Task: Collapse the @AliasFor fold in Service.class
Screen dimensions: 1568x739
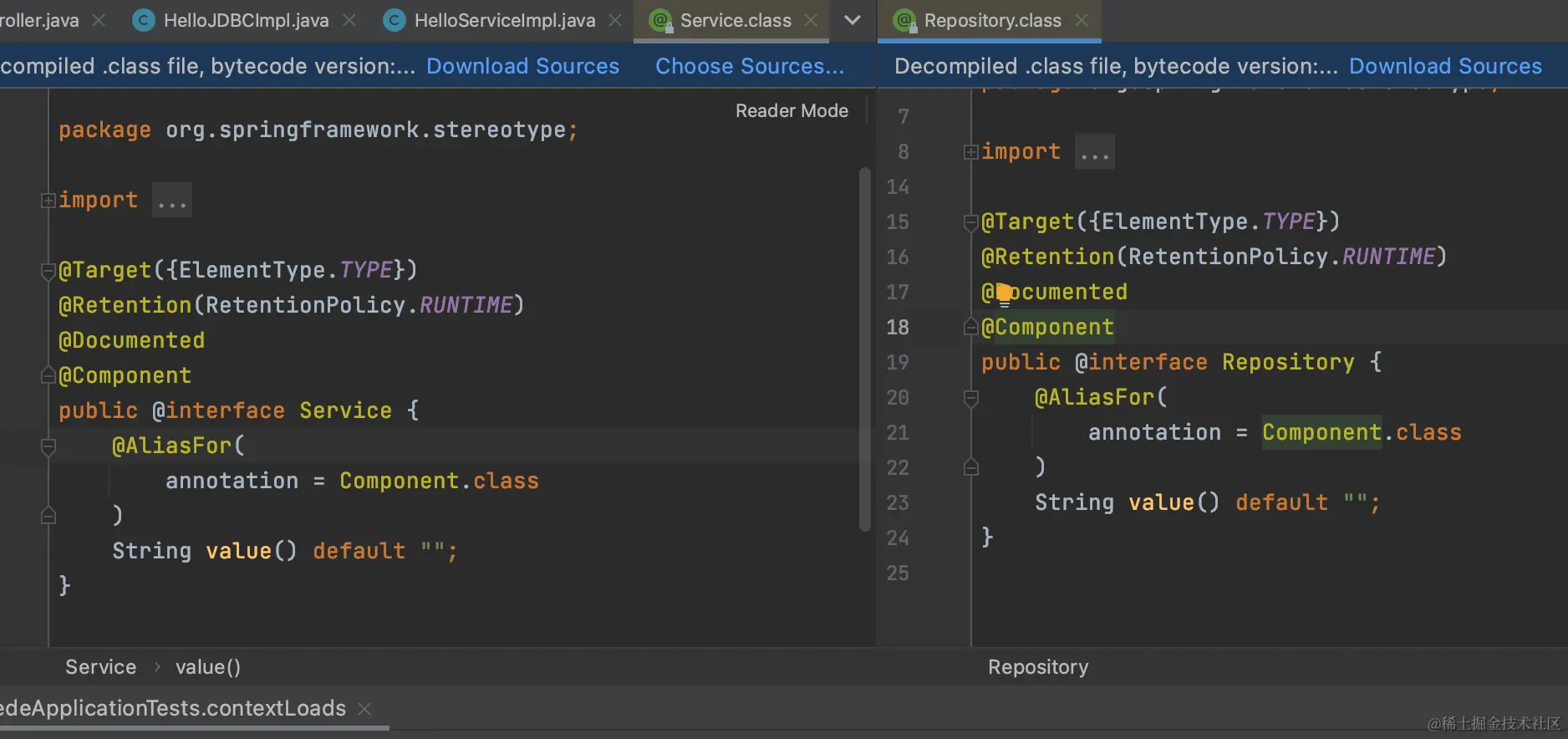Action: click(x=48, y=446)
